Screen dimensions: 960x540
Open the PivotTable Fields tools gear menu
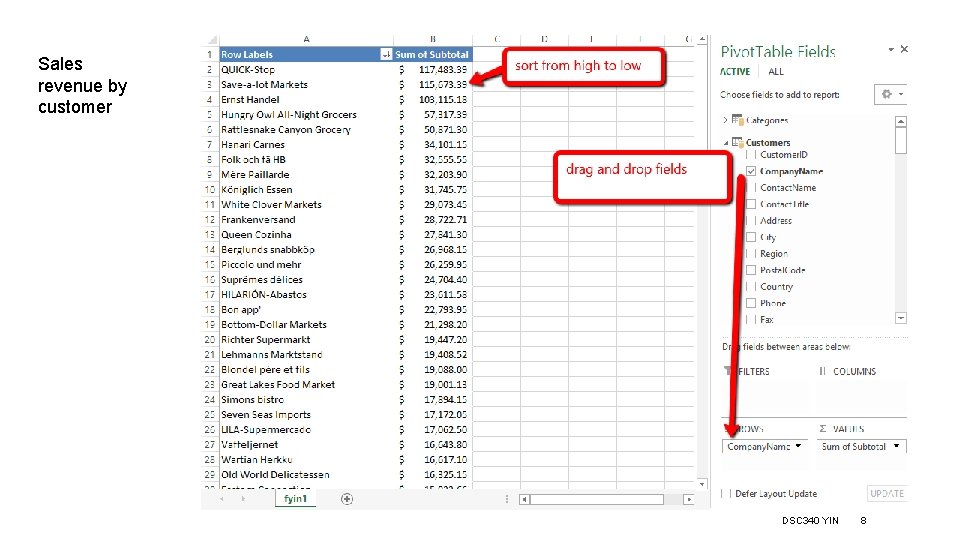[x=890, y=94]
